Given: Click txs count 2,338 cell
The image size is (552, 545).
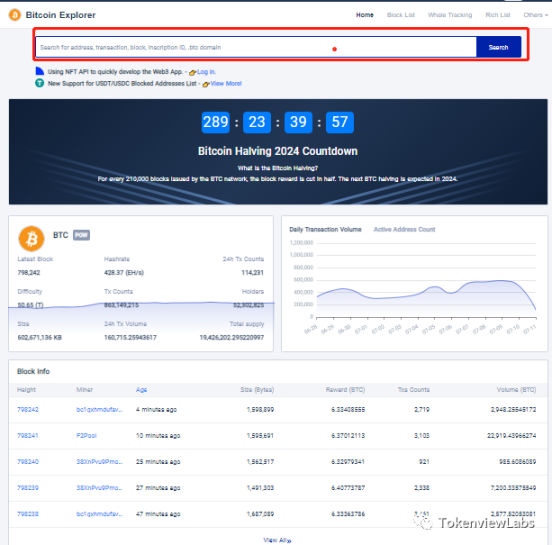Looking at the screenshot, I should pos(422,488).
